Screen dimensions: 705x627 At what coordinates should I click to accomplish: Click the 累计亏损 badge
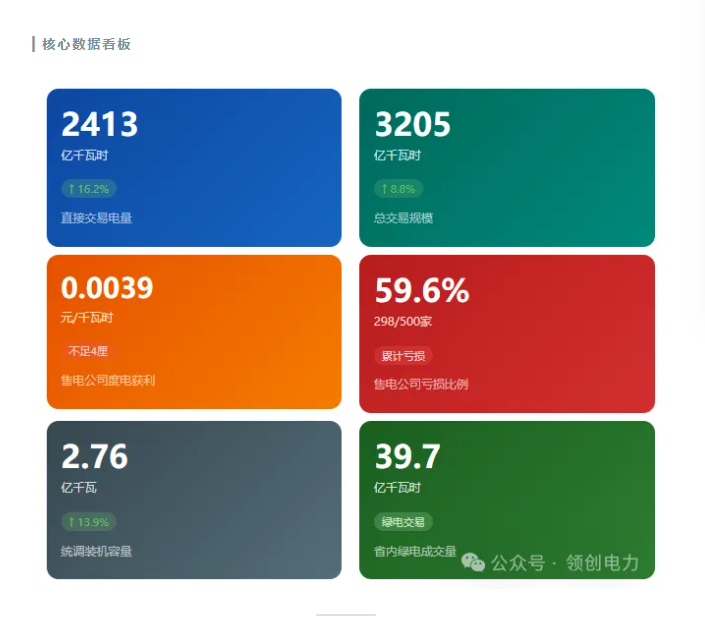(403, 356)
